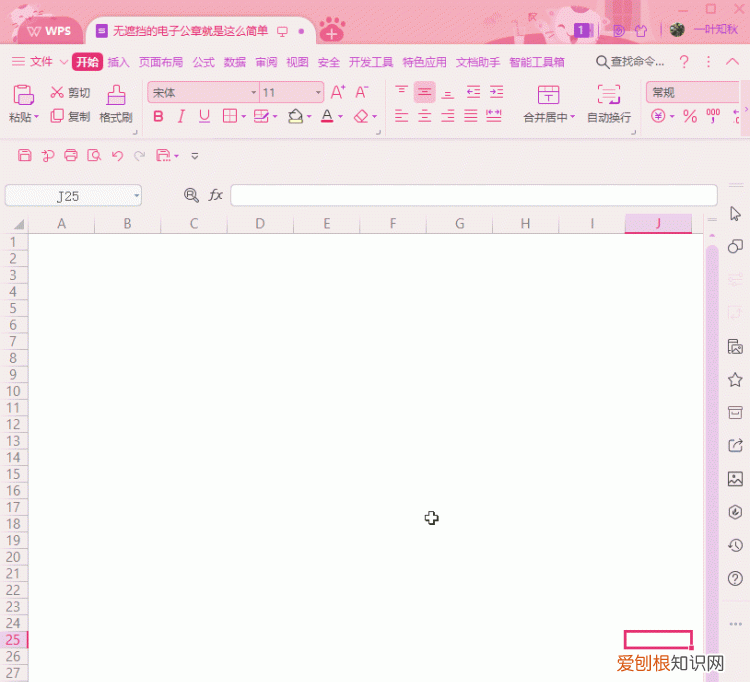Align text left
This screenshot has width=750, height=682.
coord(401,116)
